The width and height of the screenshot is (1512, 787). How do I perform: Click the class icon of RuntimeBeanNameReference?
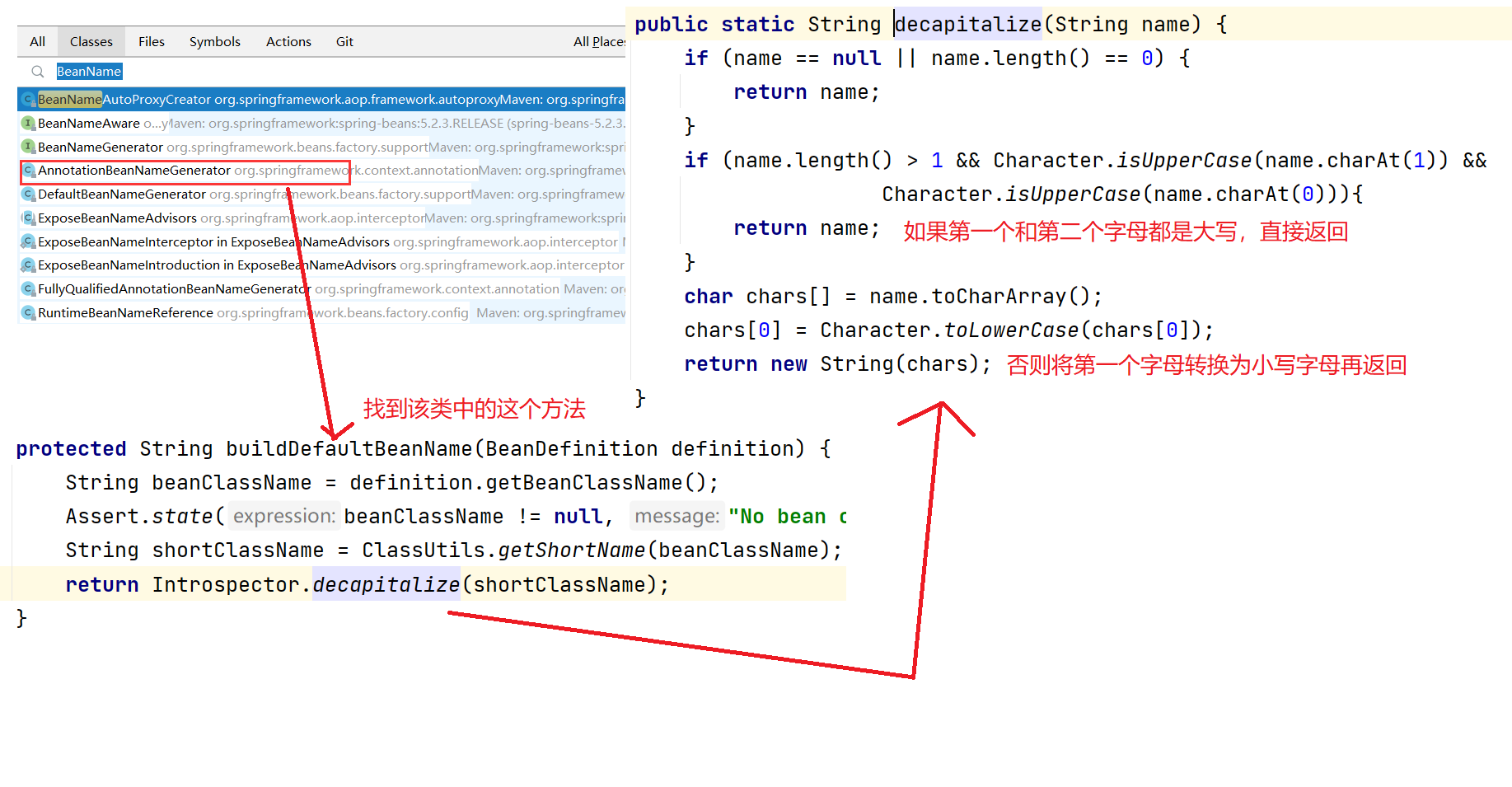[x=28, y=312]
